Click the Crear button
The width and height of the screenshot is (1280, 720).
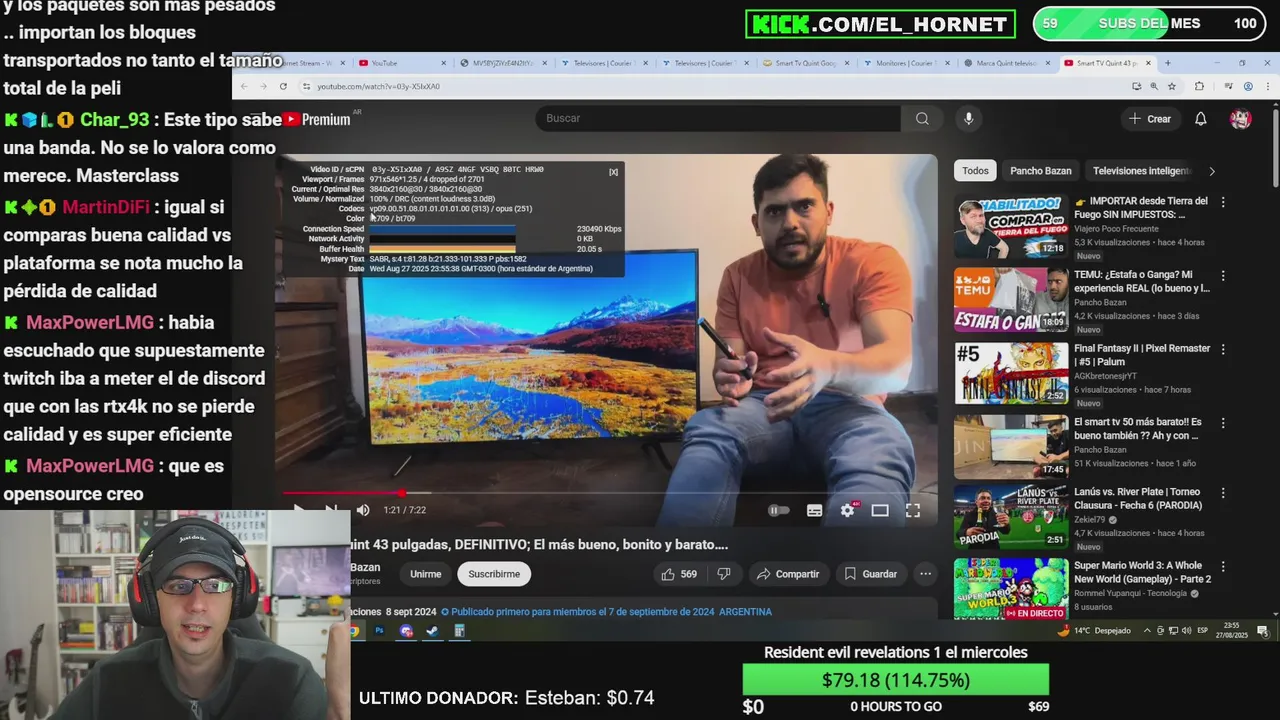1149,118
